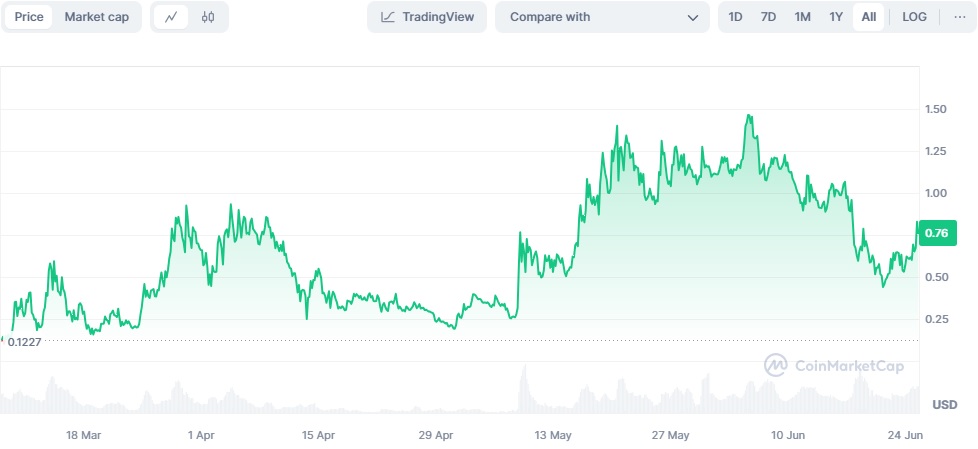Screen dimensions: 978x449
Task: Select the Price tab
Action: coord(29,17)
